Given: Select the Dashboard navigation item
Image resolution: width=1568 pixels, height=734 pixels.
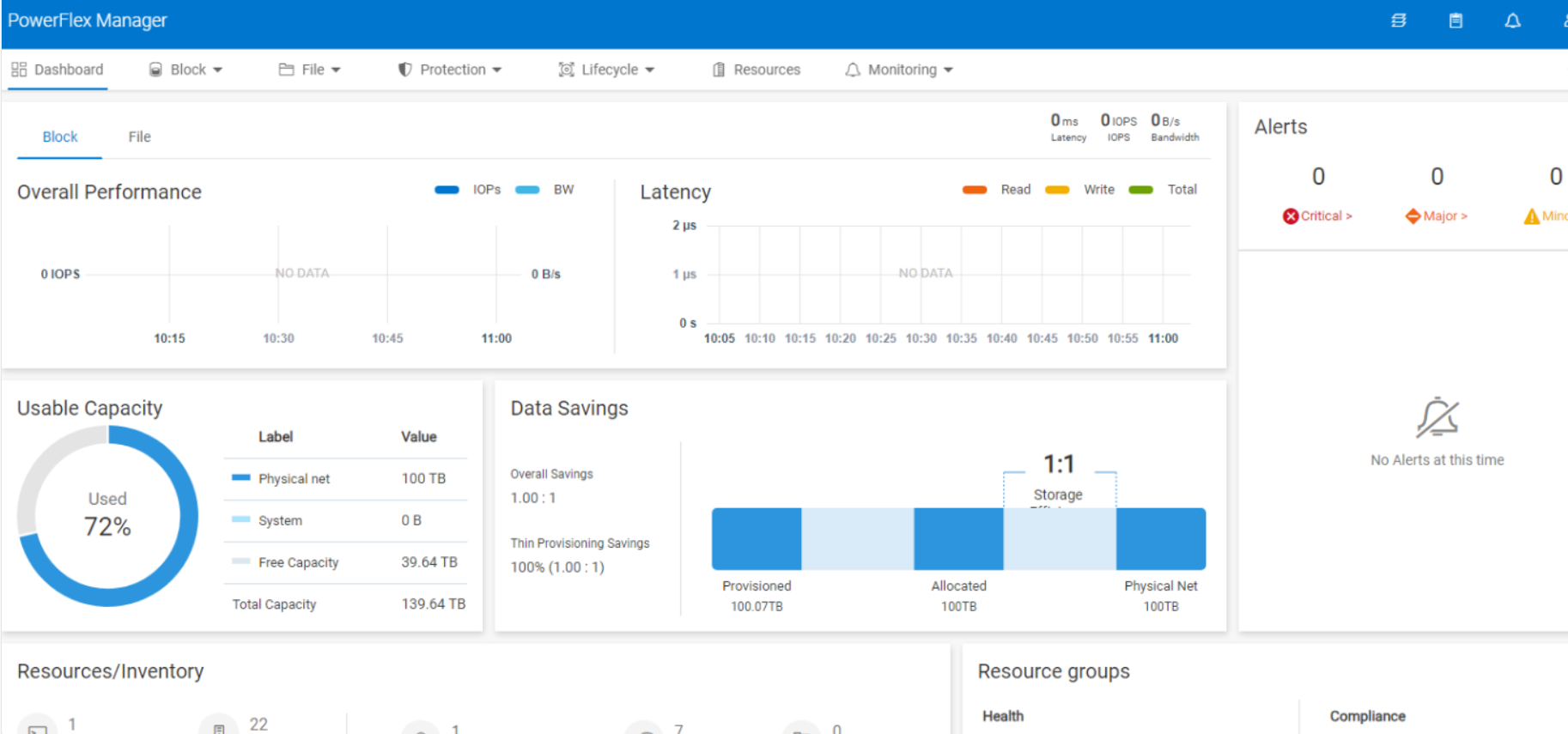Looking at the screenshot, I should point(58,70).
